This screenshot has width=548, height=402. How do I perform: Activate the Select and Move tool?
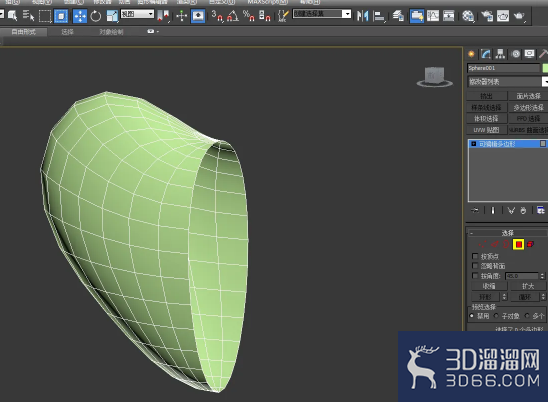(80, 16)
